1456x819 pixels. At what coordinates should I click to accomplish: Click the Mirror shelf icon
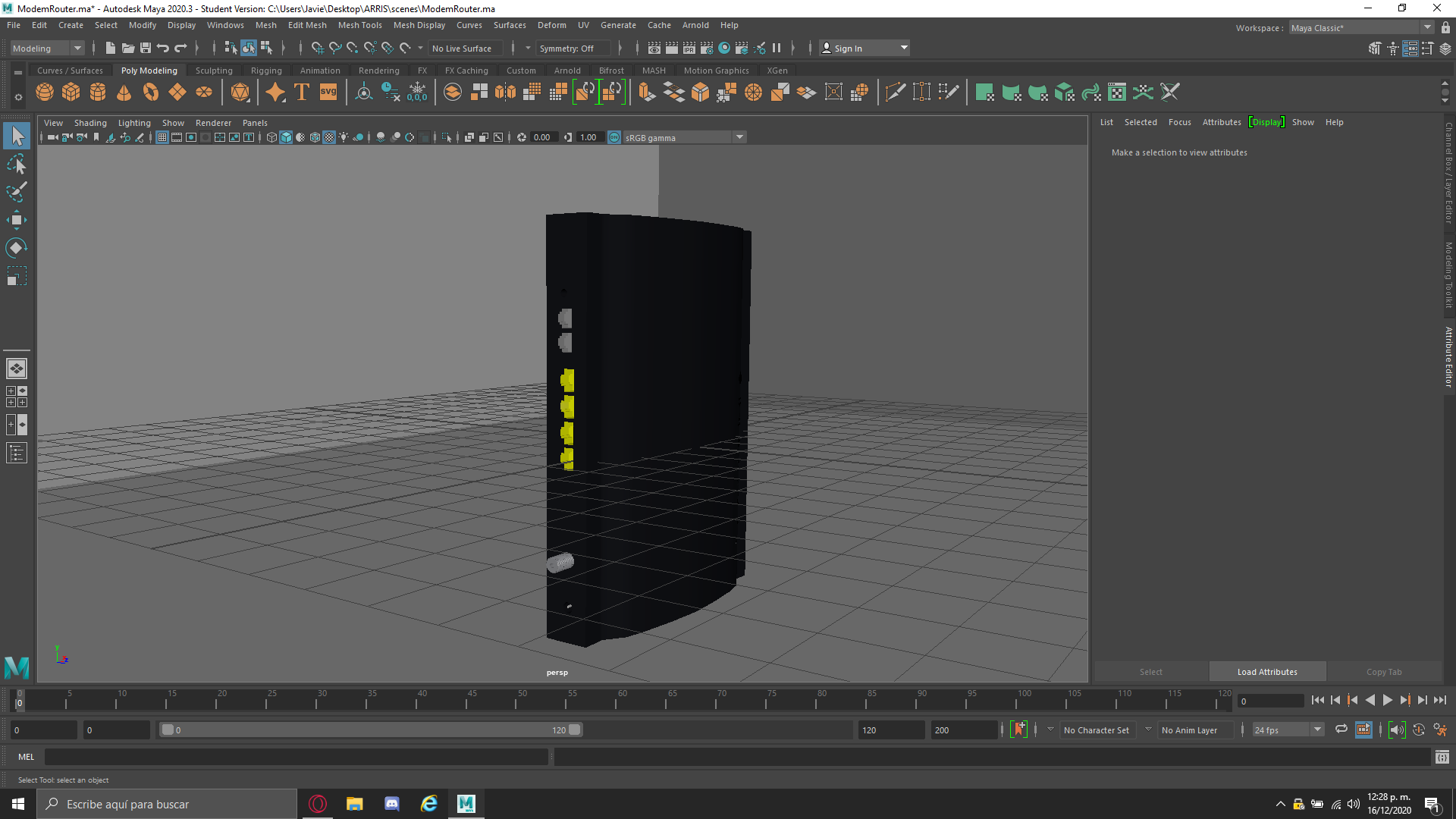click(505, 93)
